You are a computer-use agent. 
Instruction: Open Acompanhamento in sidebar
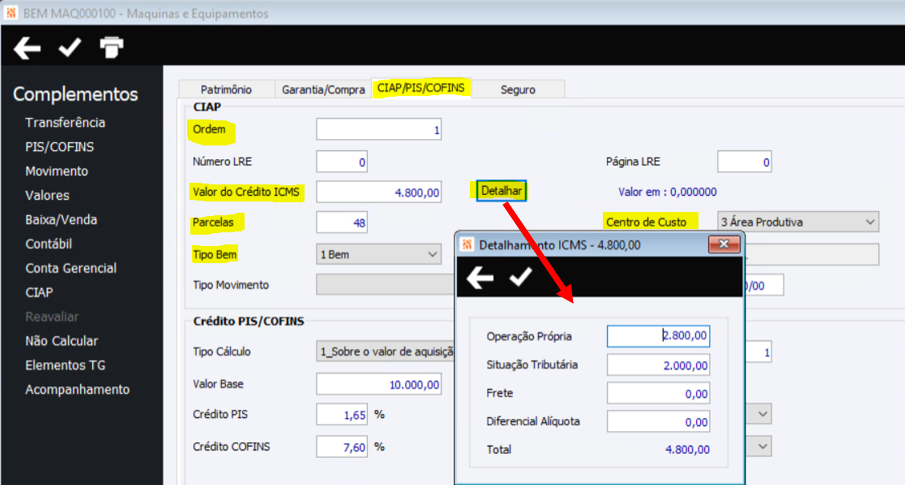77,389
